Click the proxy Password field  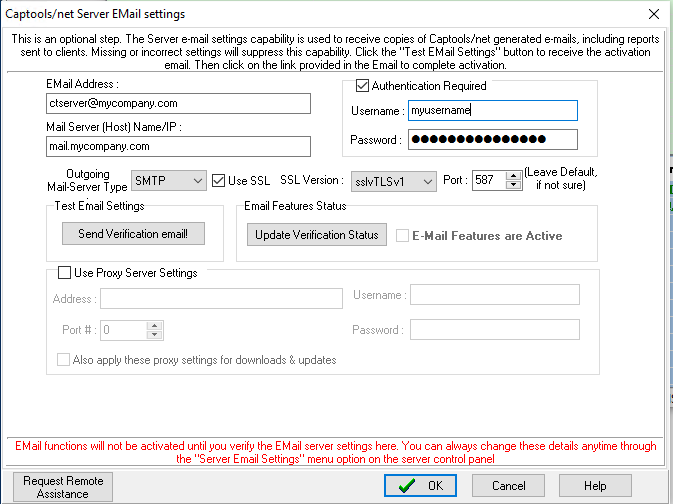coord(495,330)
